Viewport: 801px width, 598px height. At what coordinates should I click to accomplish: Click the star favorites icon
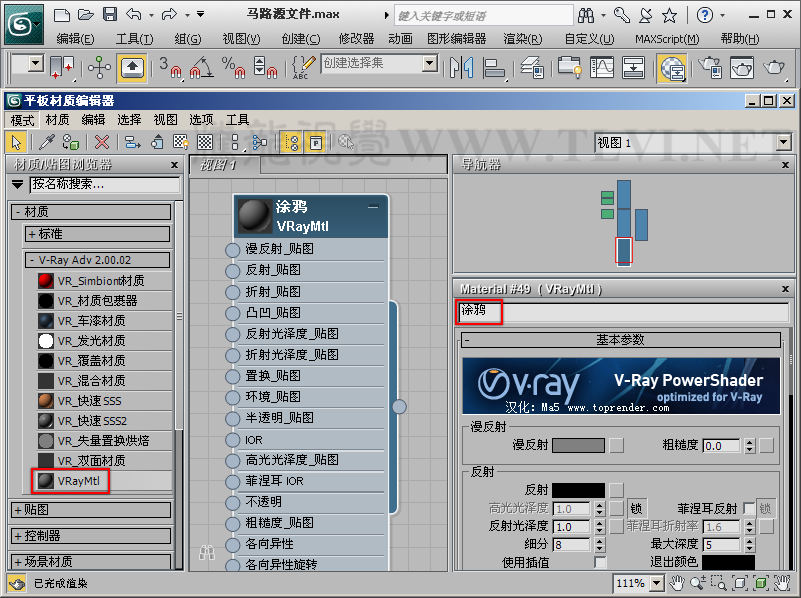(669, 16)
